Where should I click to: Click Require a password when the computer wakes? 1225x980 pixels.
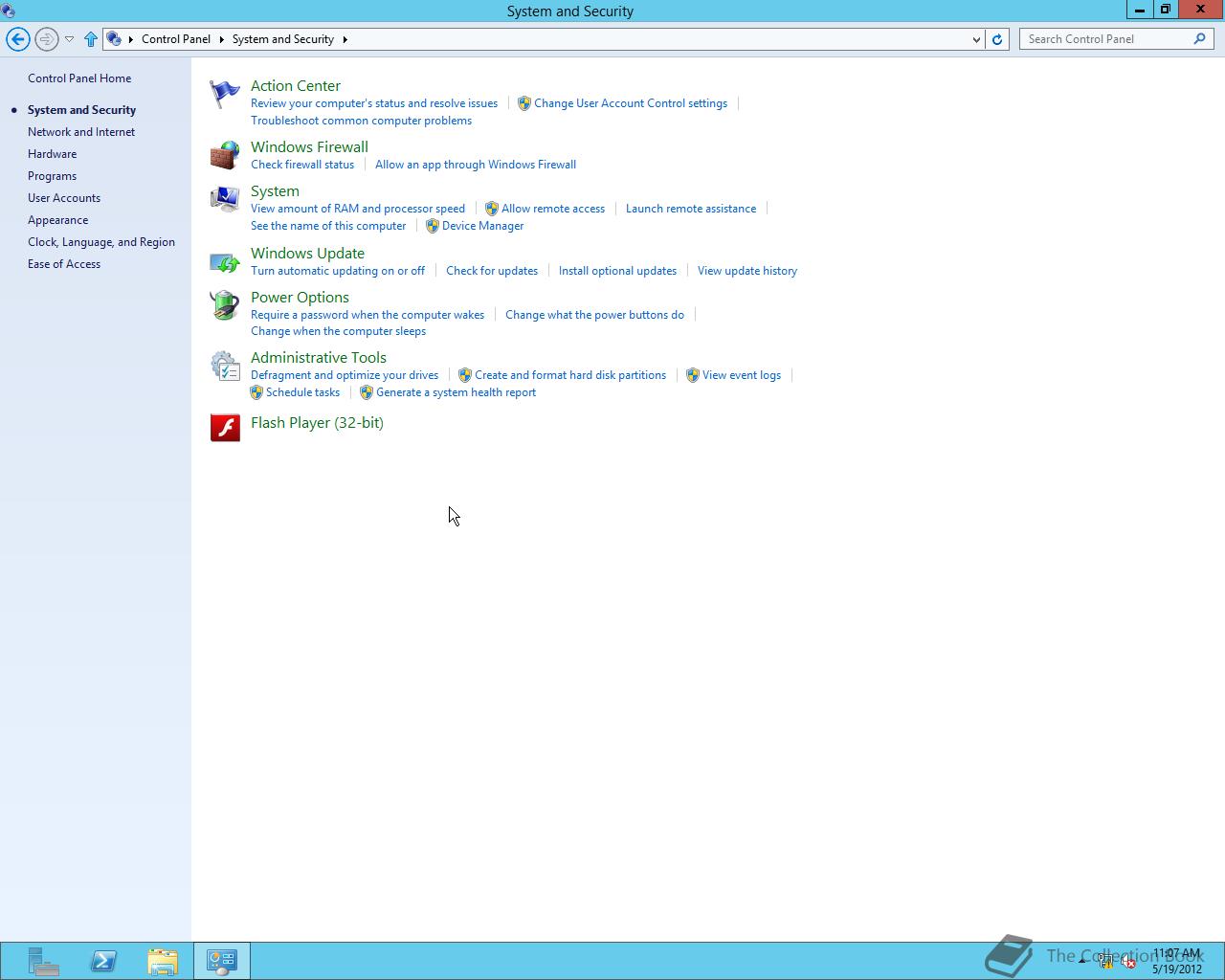[x=367, y=315]
